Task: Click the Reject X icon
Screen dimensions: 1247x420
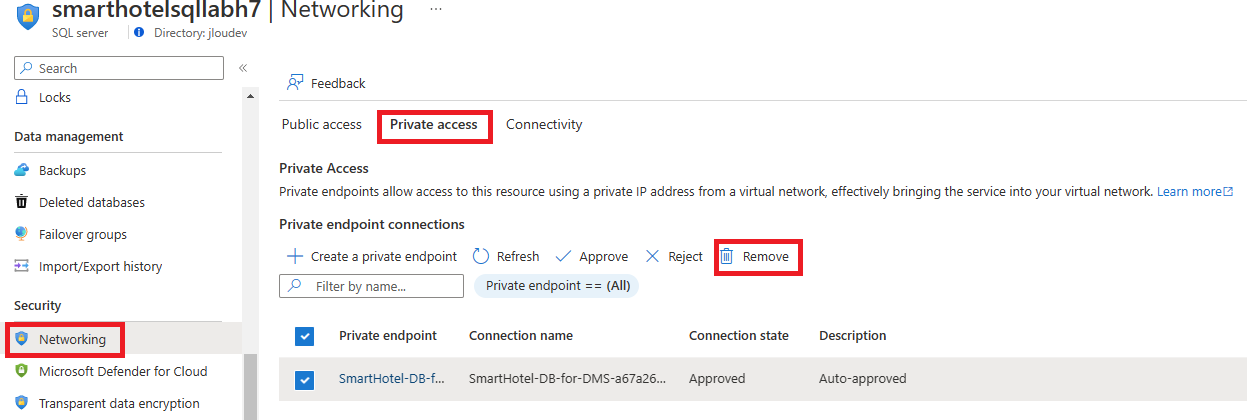Action: [x=653, y=256]
